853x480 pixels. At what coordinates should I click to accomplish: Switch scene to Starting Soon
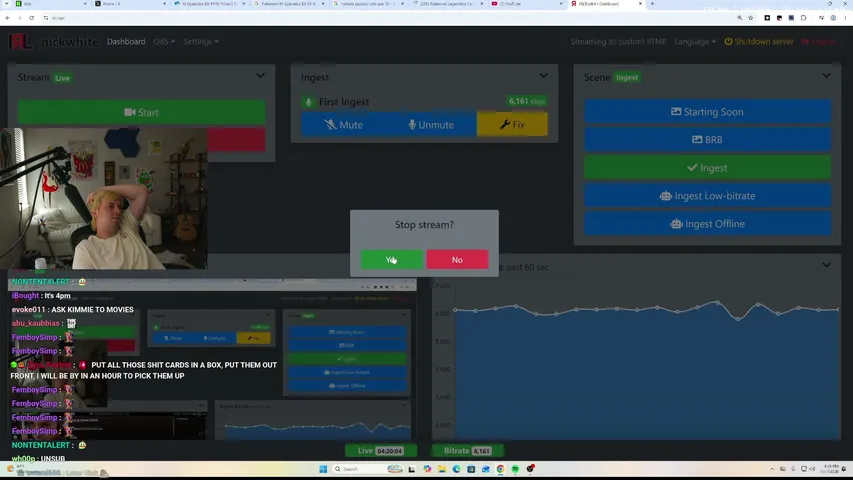click(707, 112)
